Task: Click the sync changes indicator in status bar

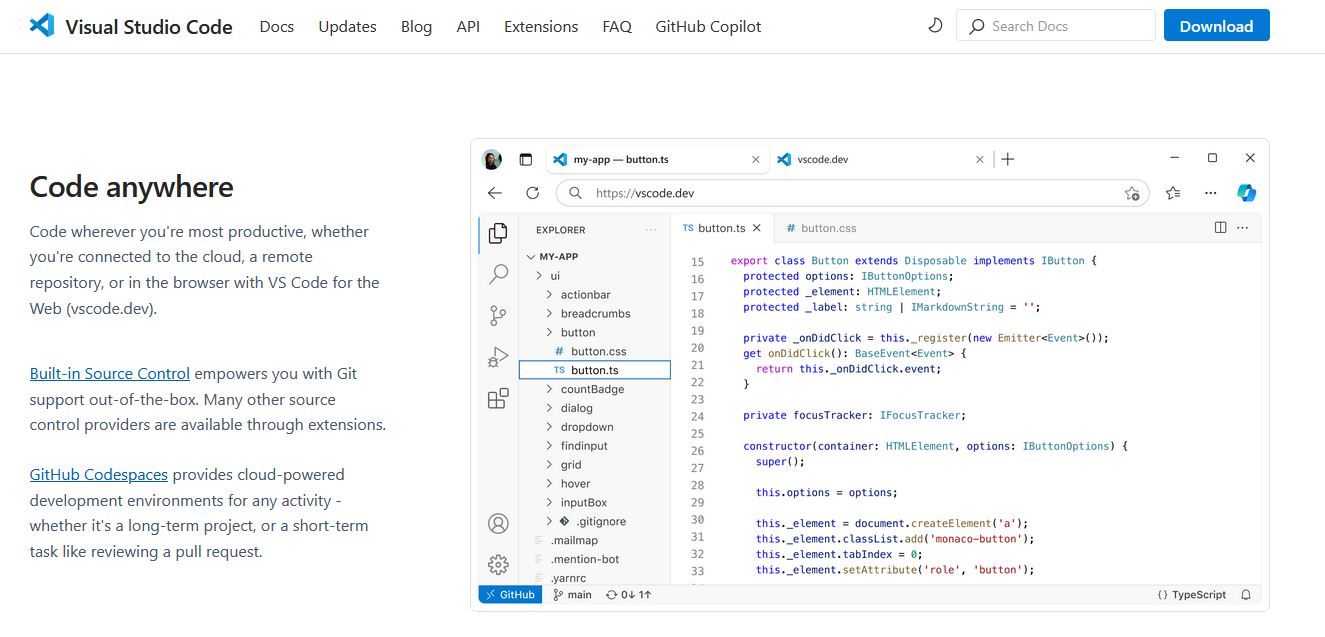Action: 629,594
